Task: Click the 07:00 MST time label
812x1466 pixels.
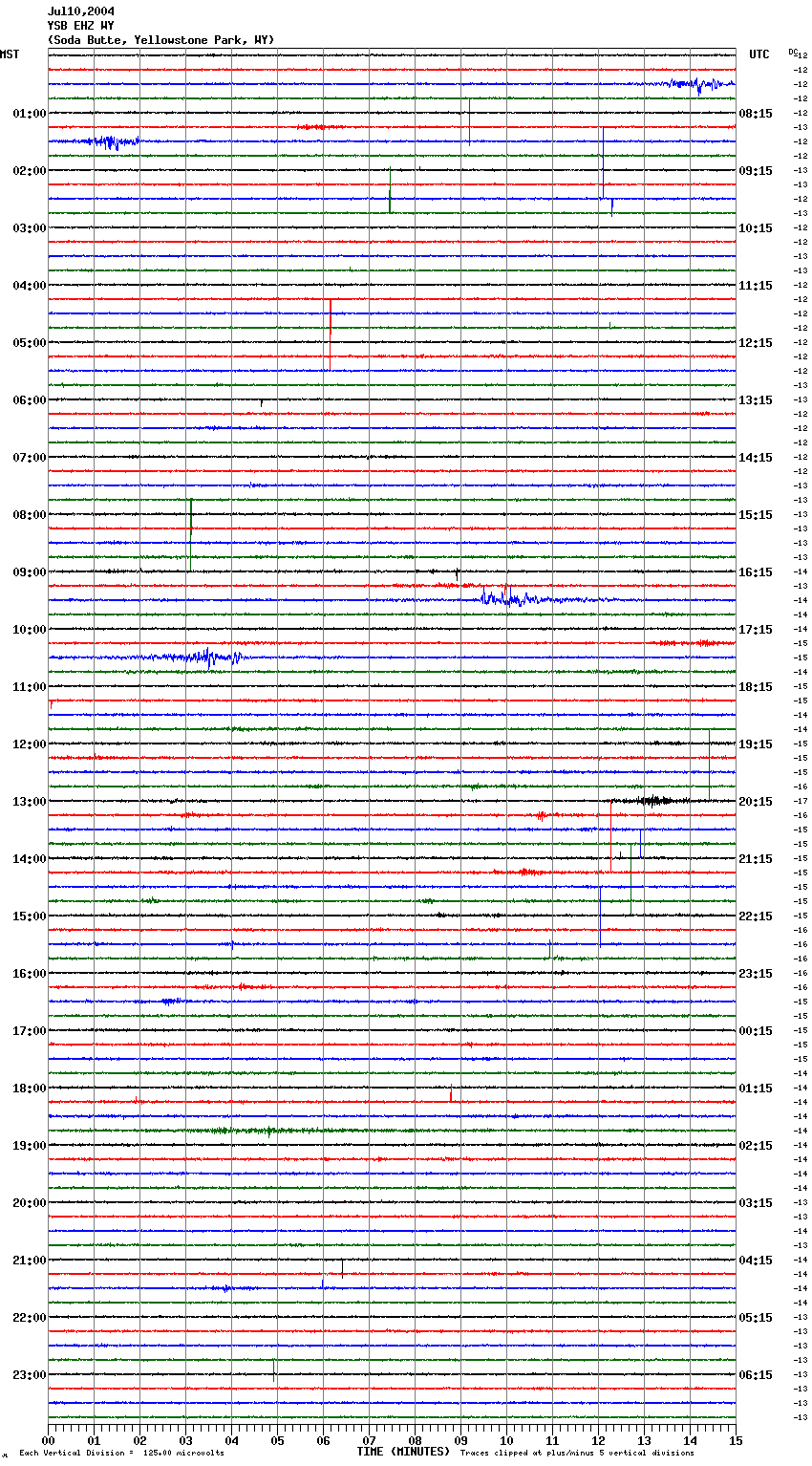Action: (x=30, y=458)
